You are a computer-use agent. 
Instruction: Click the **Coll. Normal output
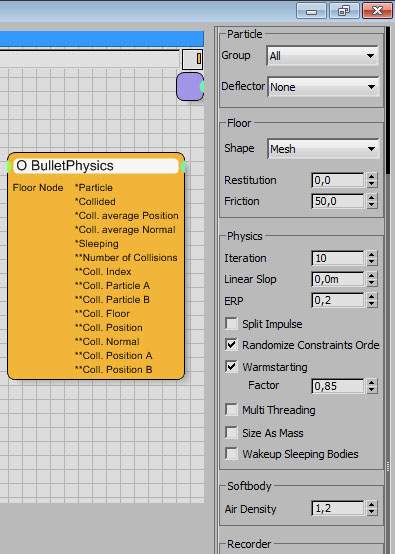click(107, 342)
